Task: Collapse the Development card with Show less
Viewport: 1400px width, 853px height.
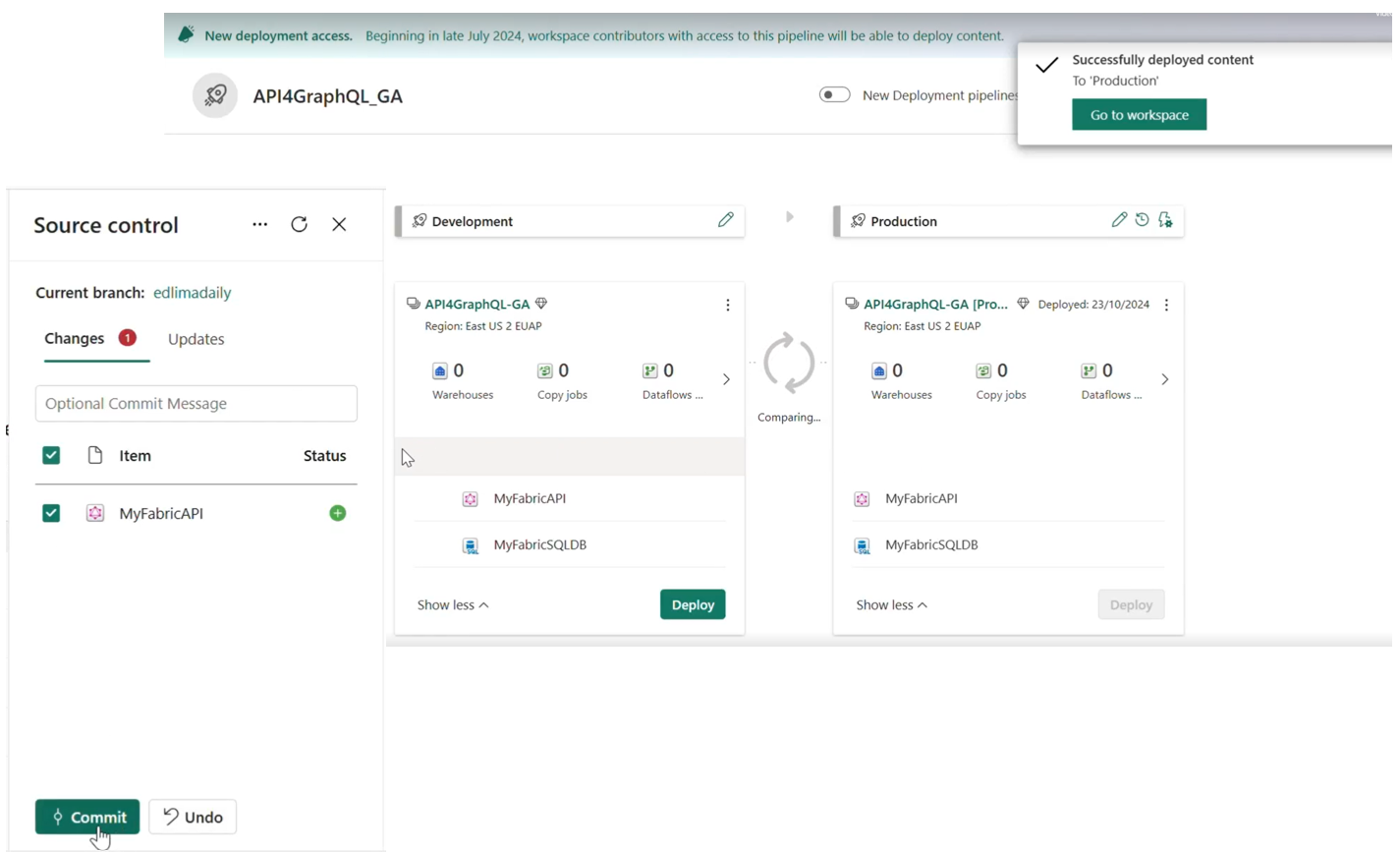Action: pyautogui.click(x=451, y=604)
